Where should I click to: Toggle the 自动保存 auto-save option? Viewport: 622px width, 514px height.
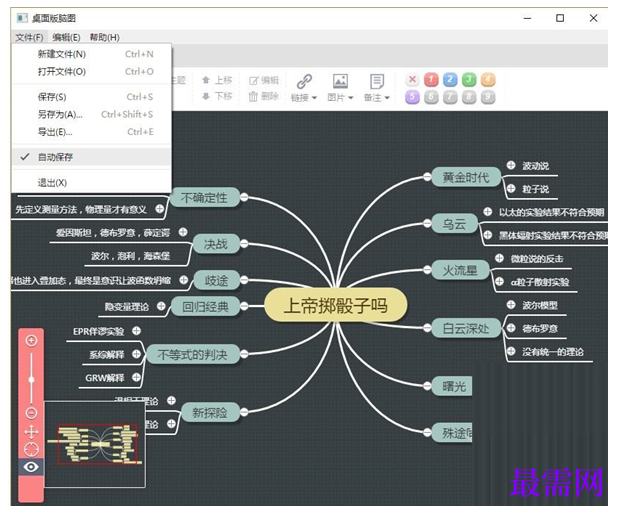pos(92,157)
